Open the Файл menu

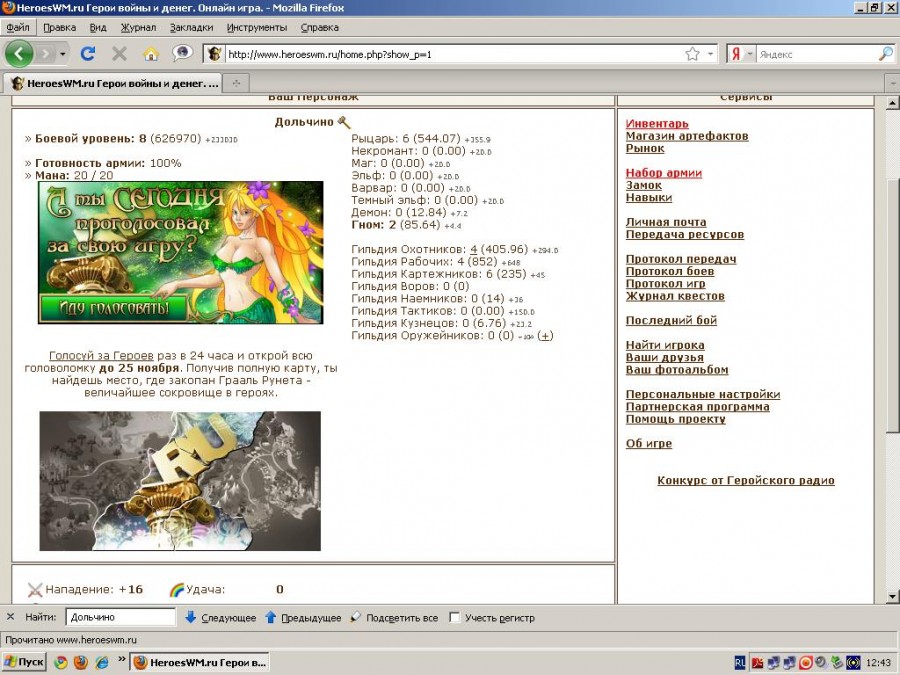(18, 27)
